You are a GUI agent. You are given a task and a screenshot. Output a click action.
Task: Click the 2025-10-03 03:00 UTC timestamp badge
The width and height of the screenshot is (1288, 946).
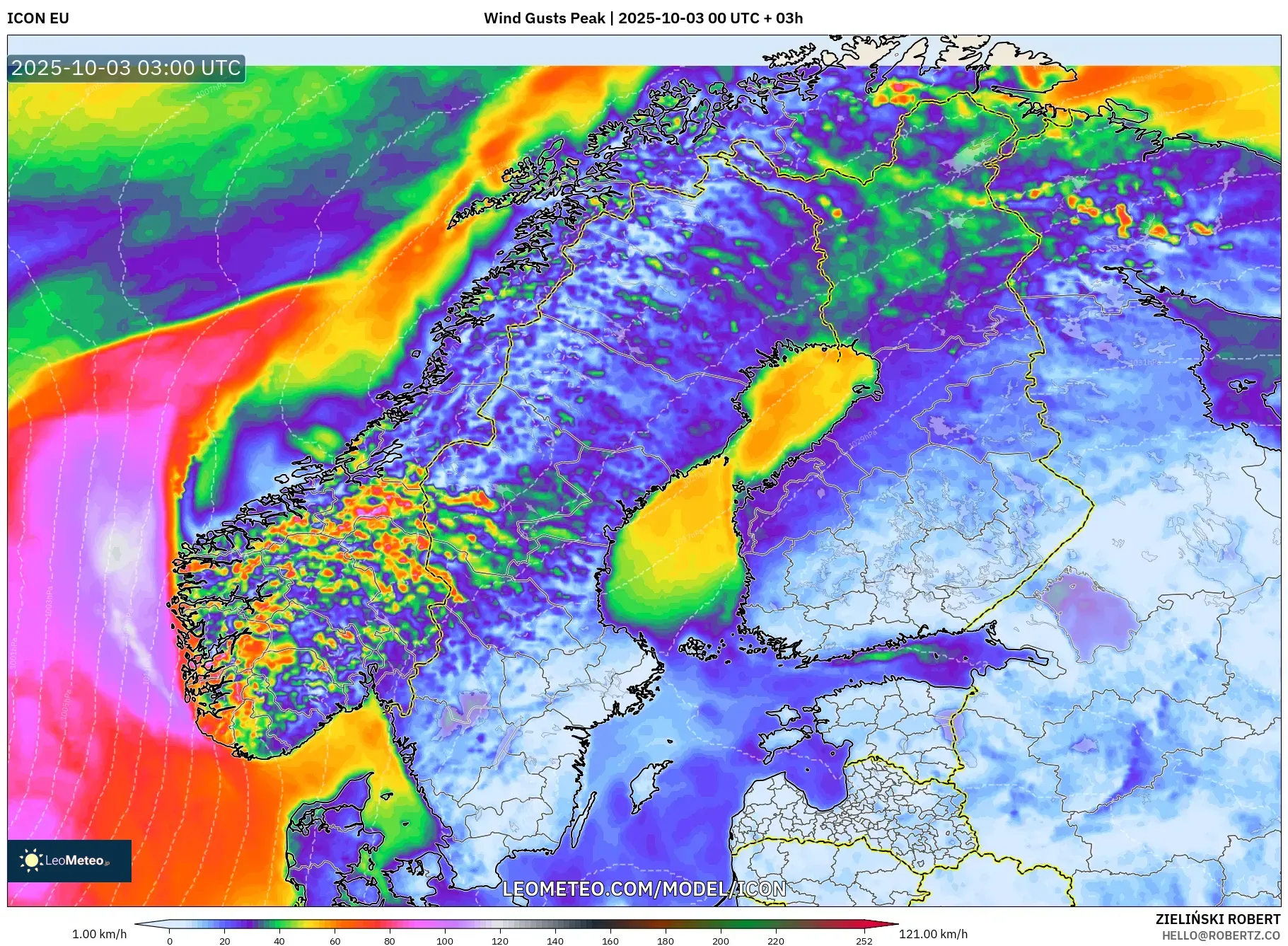click(126, 68)
